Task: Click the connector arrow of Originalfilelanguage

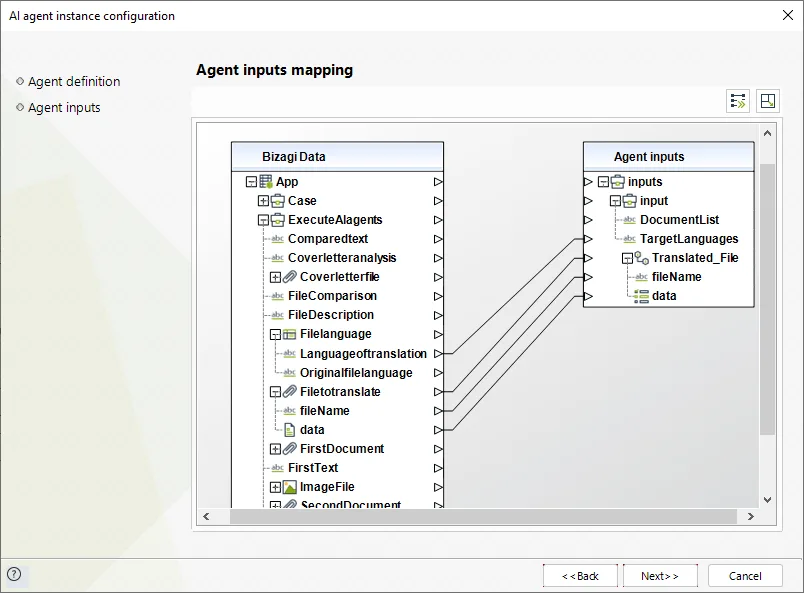Action: (438, 373)
